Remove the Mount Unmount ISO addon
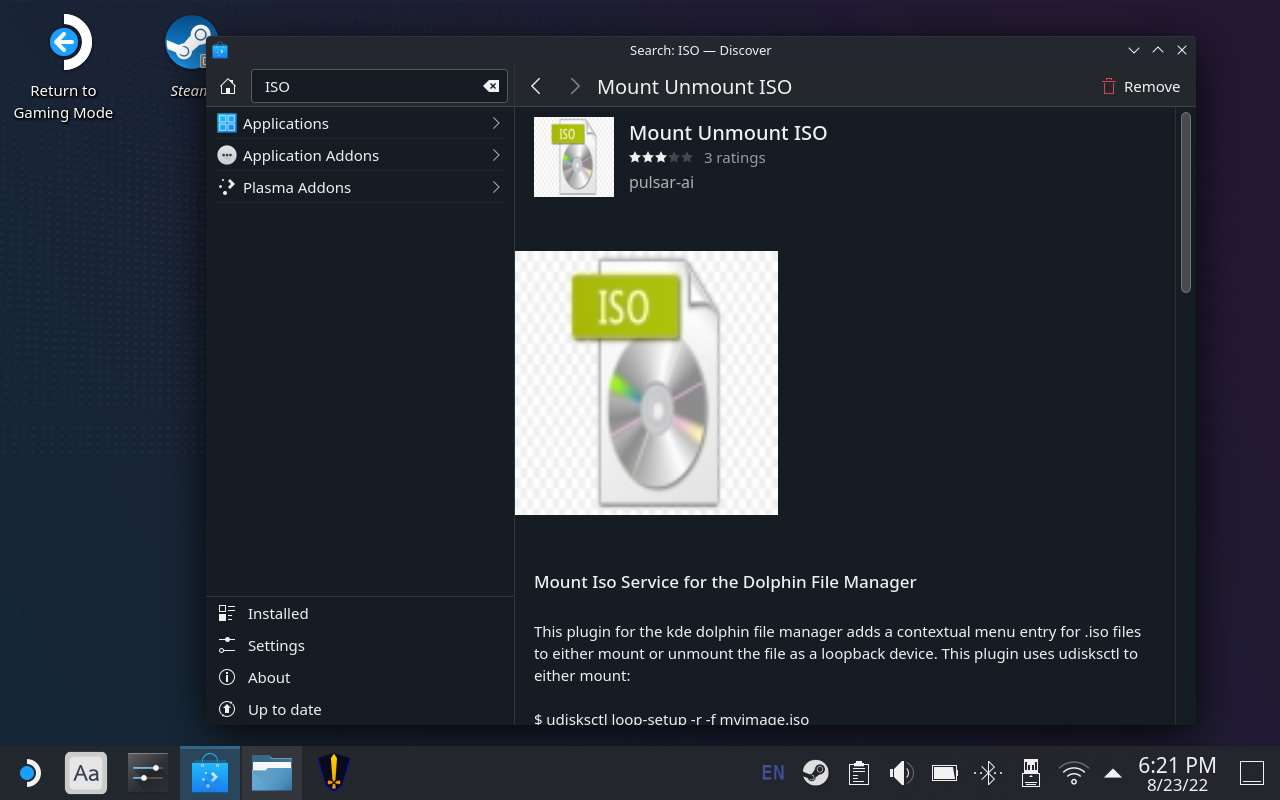 (1141, 86)
